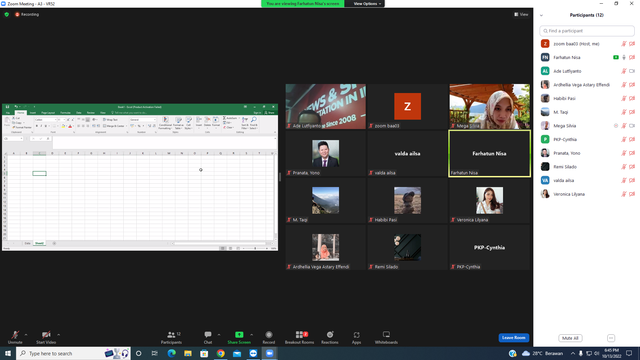The image size is (640, 360).
Task: Select Veronica Lilyana in participants list
Action: point(587,194)
